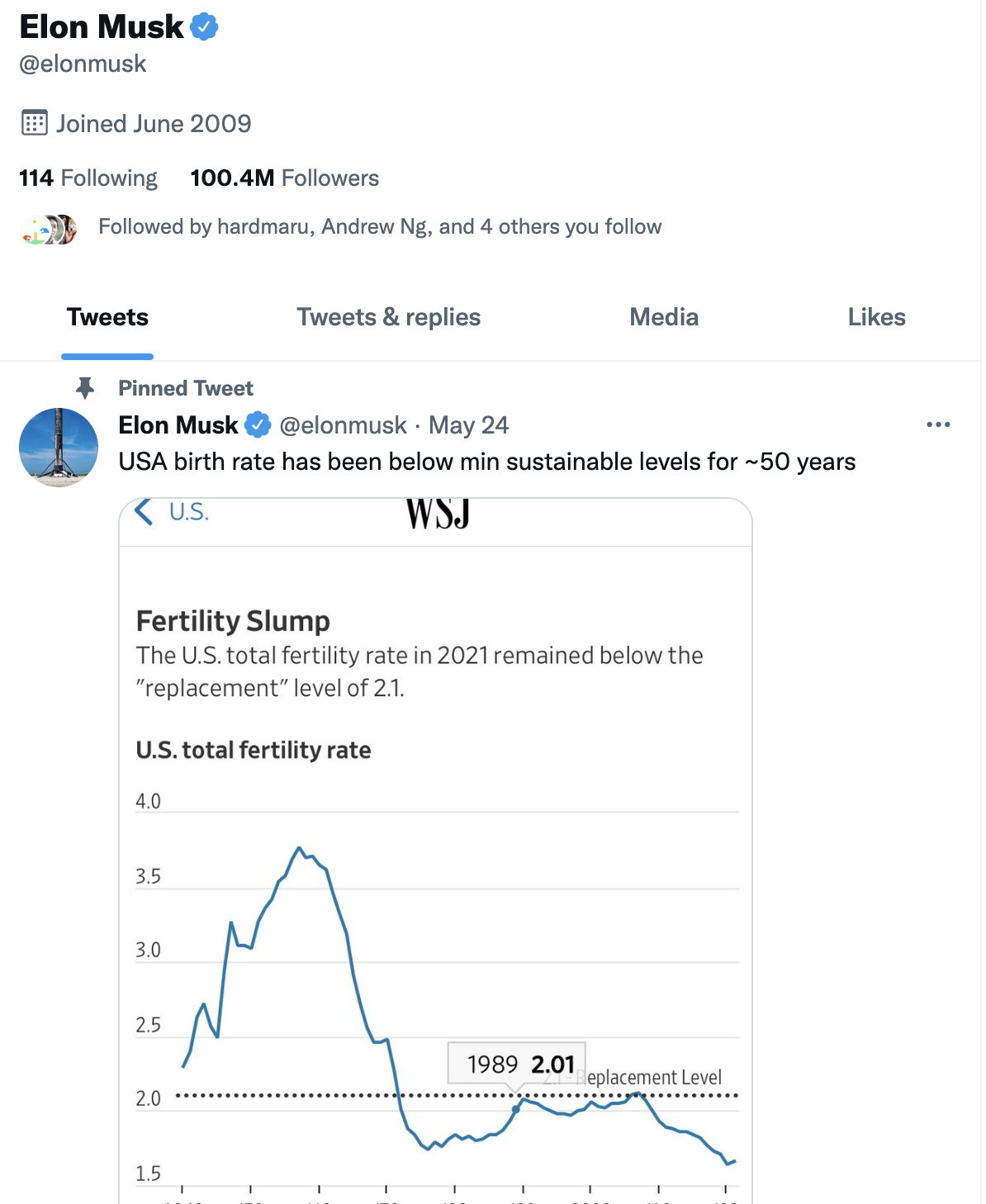Click the verified badge beside profile name

(x=204, y=27)
